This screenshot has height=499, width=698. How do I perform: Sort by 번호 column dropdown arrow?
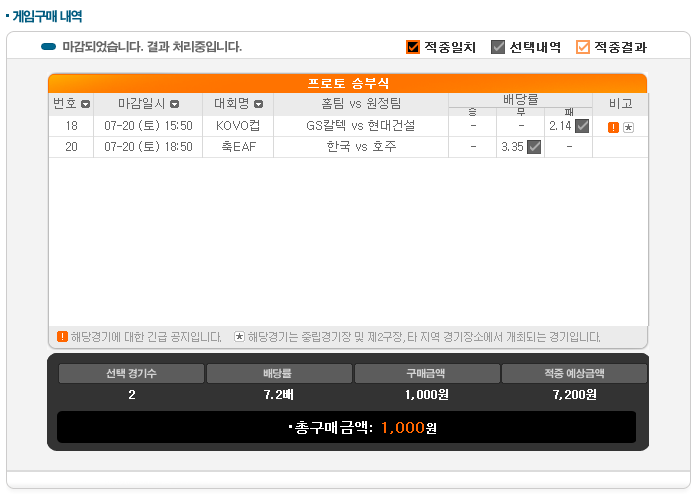coord(85,104)
